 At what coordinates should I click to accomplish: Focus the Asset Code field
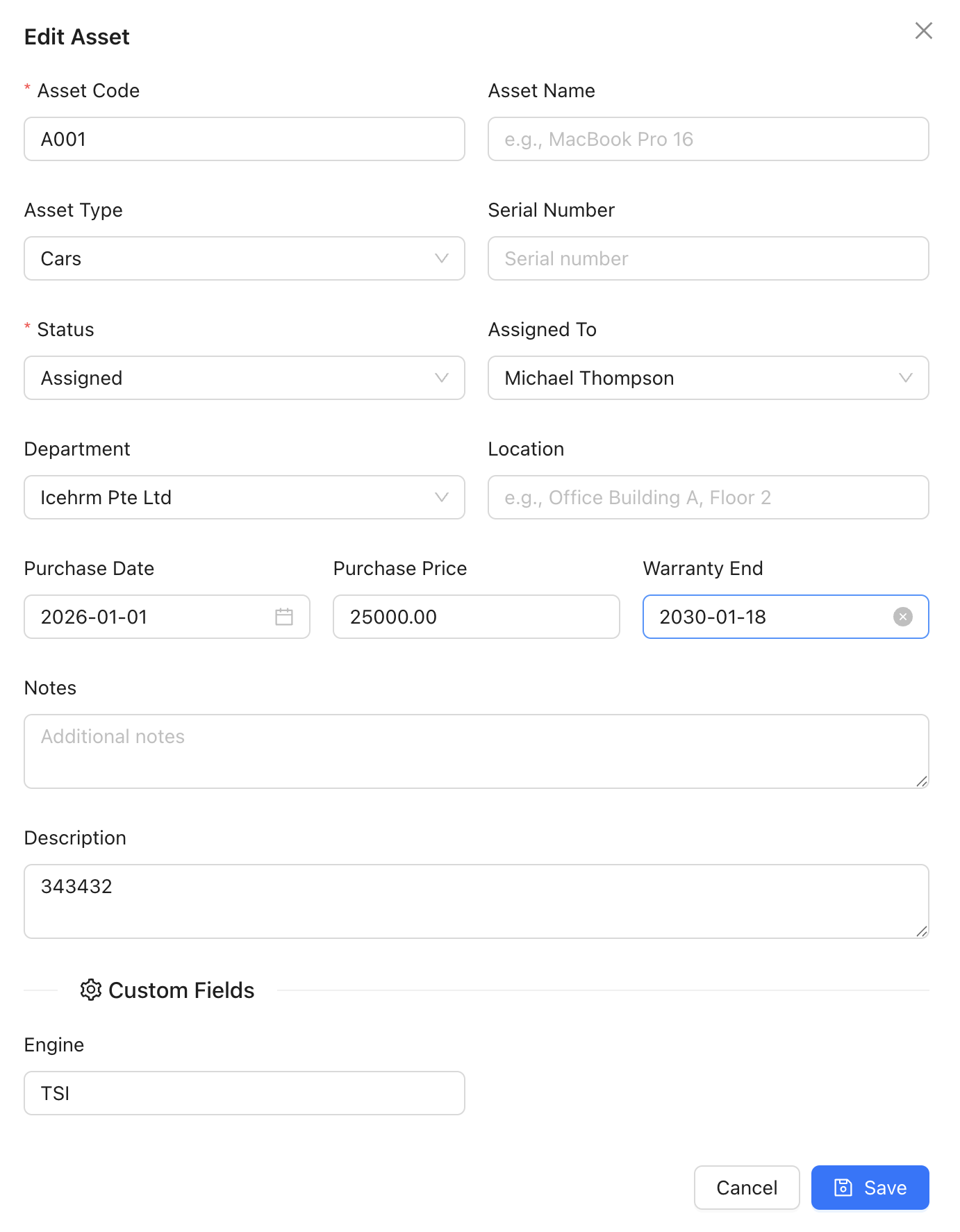pos(244,139)
